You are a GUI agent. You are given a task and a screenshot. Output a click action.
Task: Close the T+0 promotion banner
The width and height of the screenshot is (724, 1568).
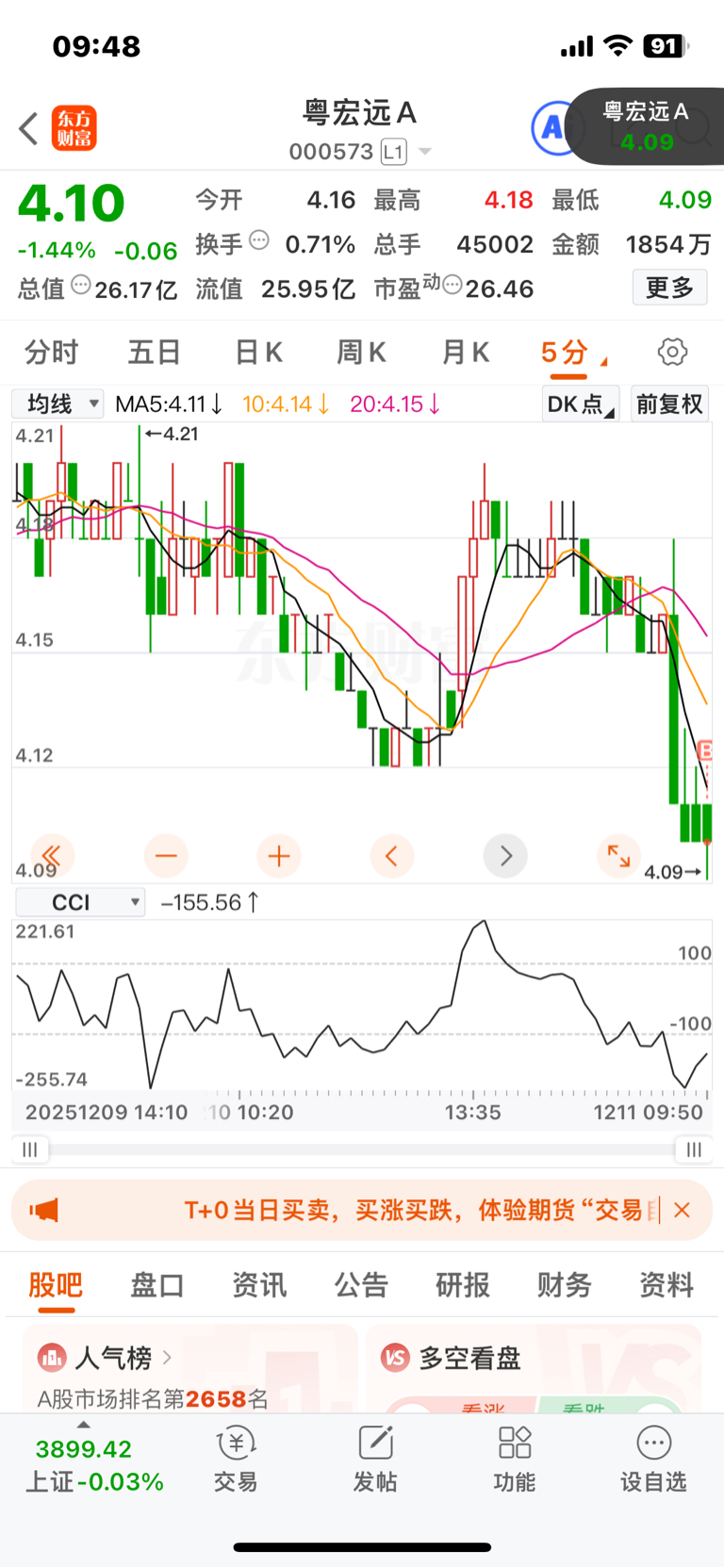tap(683, 1210)
